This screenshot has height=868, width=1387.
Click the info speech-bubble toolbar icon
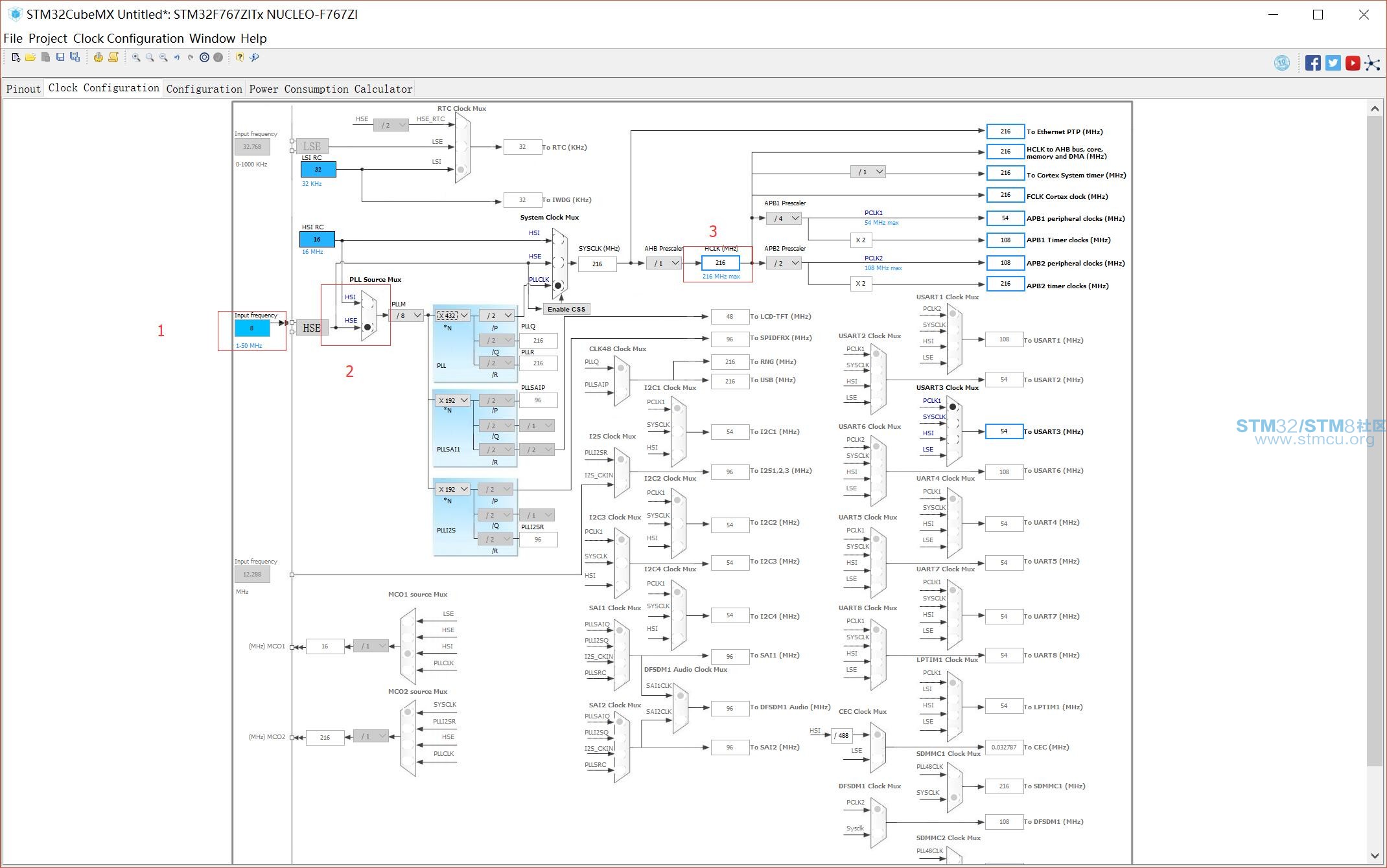254,58
